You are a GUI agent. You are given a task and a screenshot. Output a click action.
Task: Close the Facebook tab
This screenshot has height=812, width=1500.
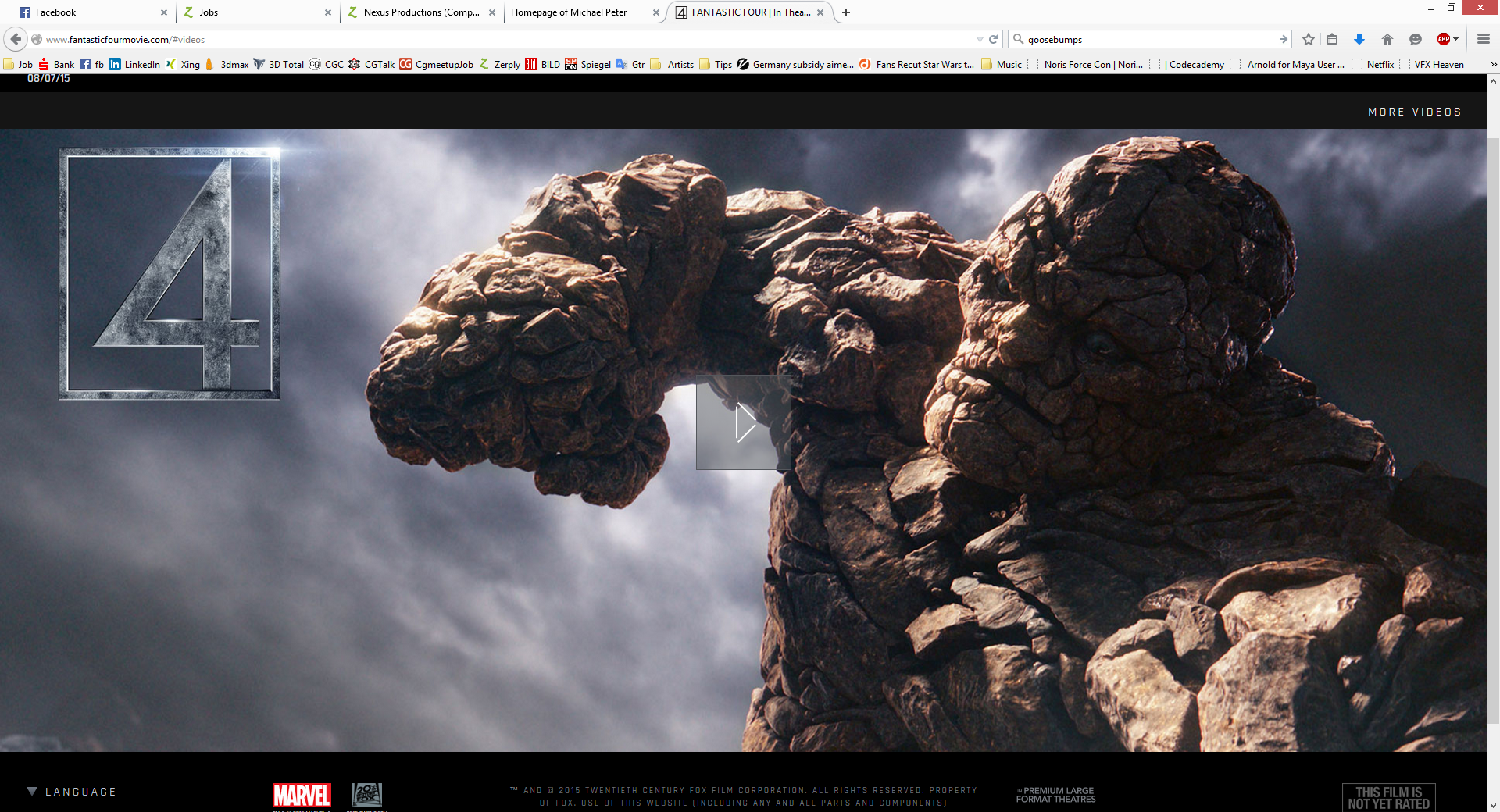[x=164, y=12]
